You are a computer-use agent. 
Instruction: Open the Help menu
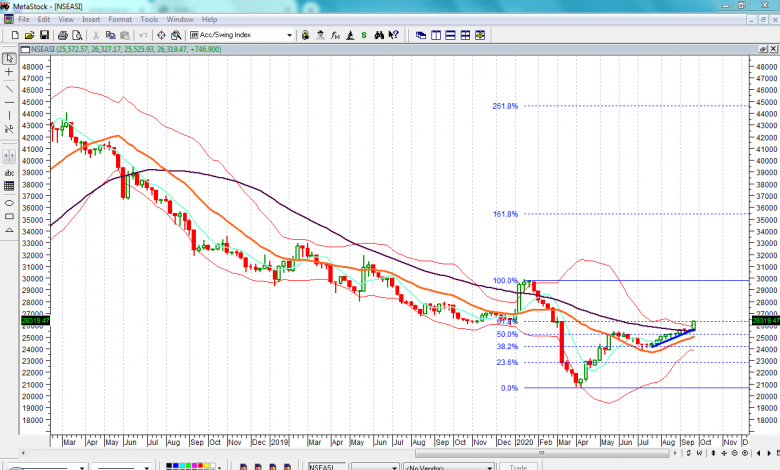point(209,19)
